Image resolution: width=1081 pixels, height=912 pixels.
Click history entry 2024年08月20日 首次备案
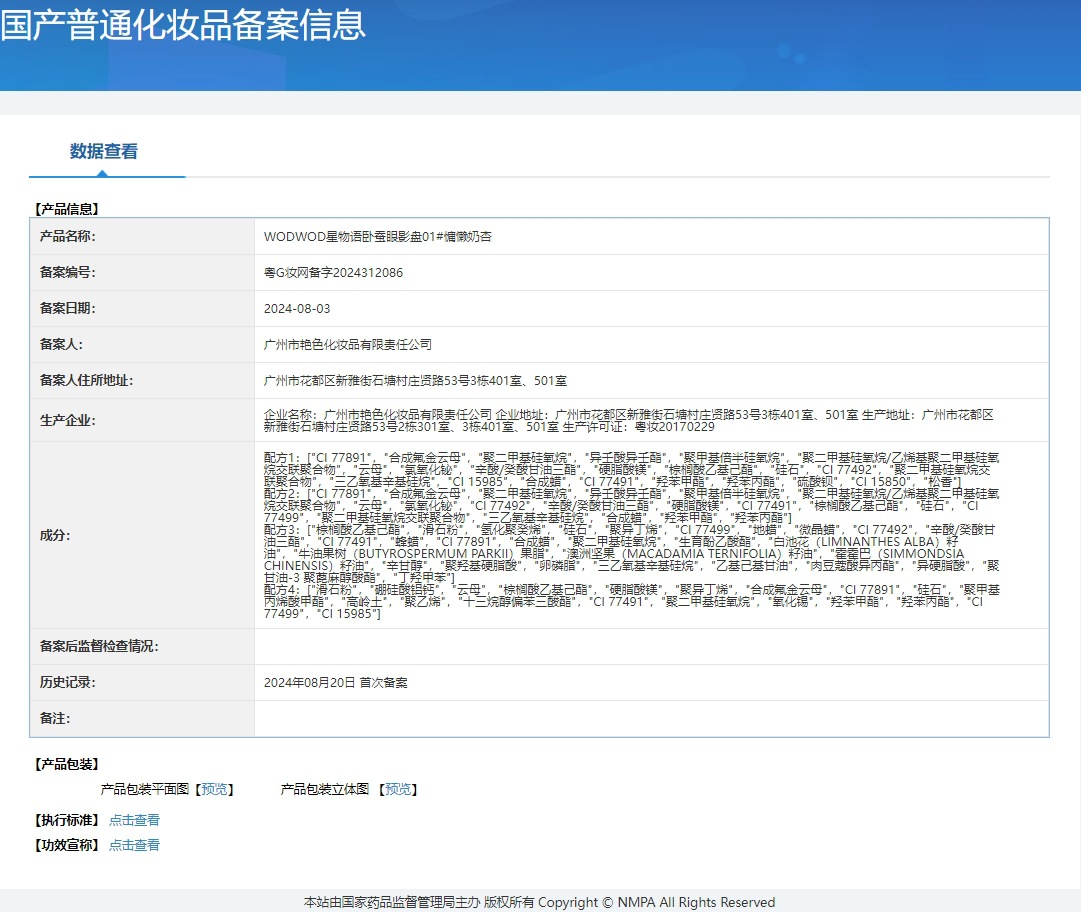(x=336, y=682)
